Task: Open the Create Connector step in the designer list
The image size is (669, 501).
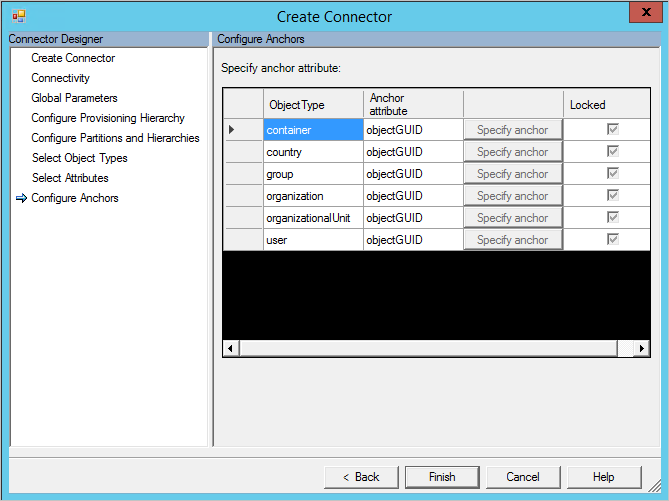Action: (x=73, y=58)
